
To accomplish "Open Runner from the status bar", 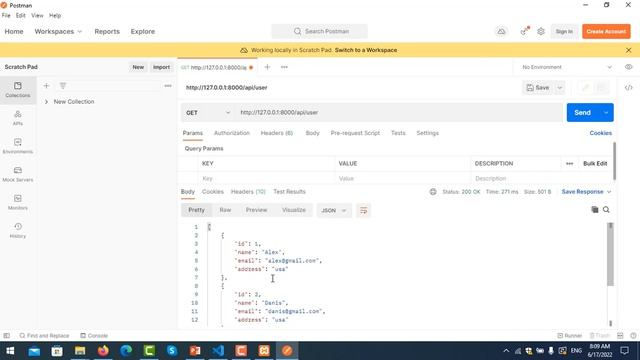I will 570,336.
